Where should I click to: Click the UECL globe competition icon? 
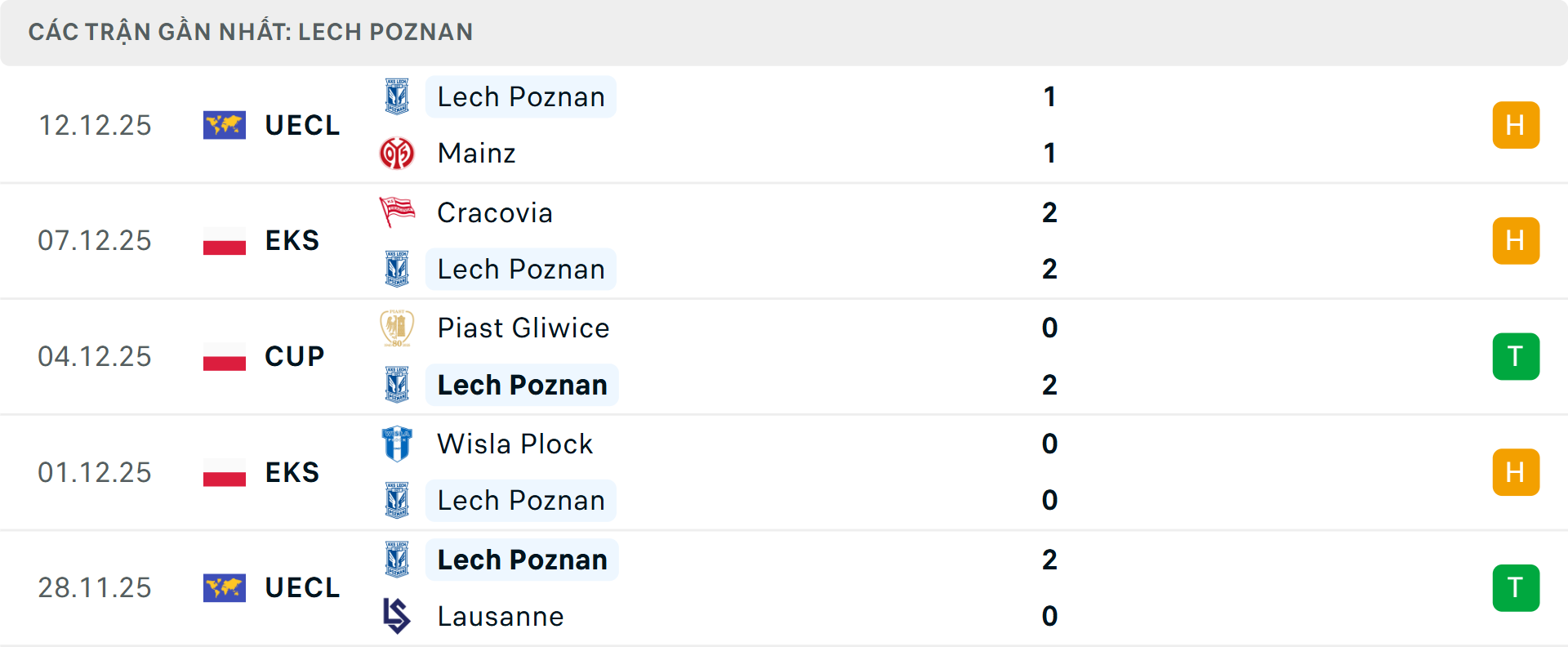pos(223,125)
